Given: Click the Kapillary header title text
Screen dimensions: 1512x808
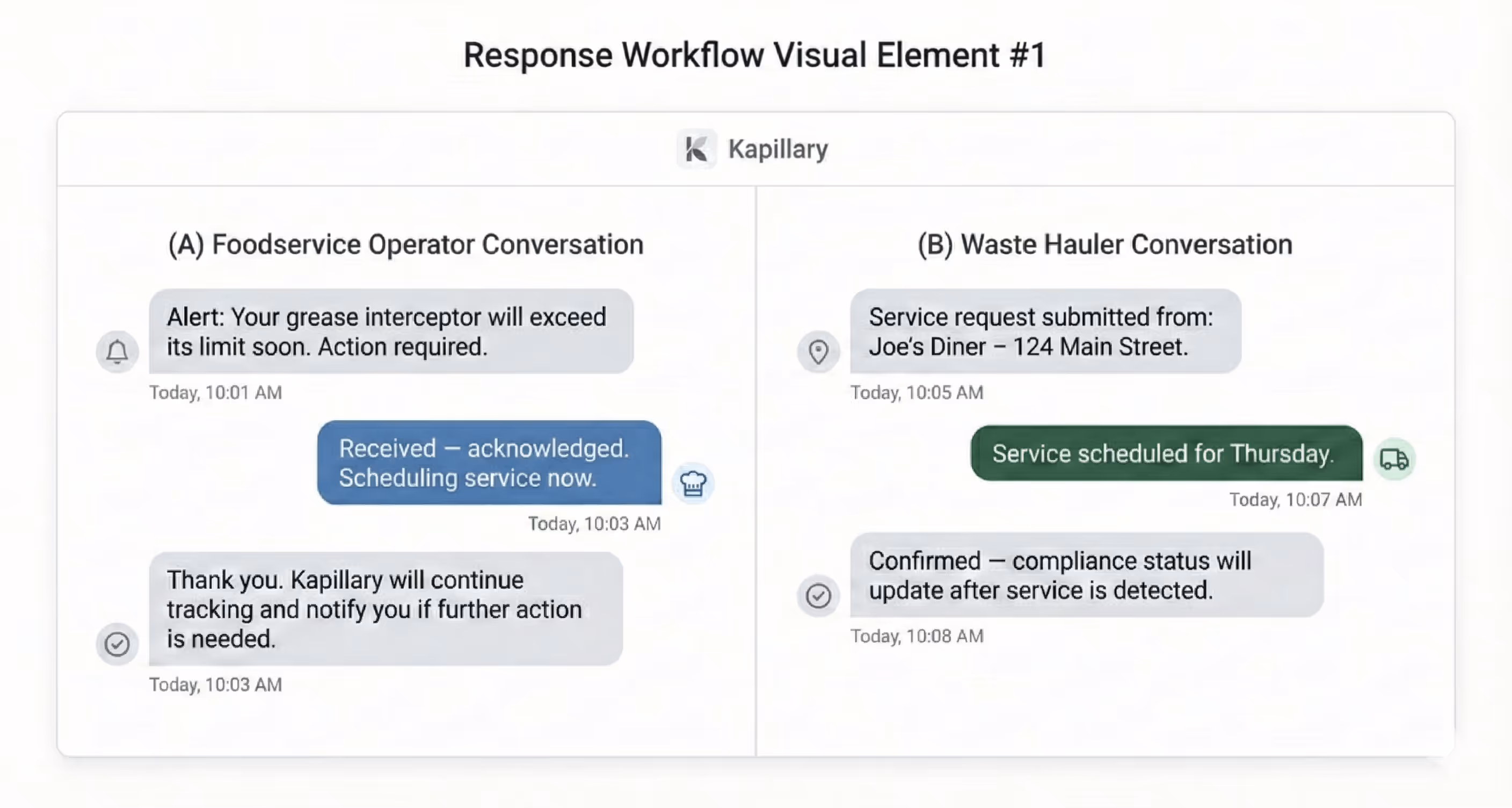Looking at the screenshot, I should [777, 149].
